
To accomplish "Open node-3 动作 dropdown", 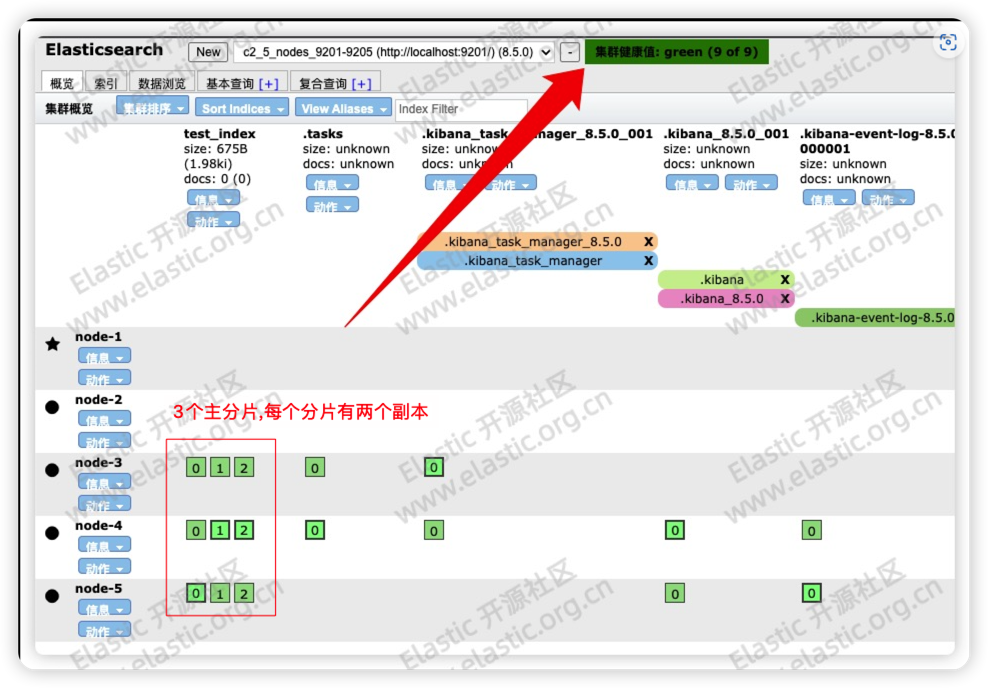I will [105, 504].
